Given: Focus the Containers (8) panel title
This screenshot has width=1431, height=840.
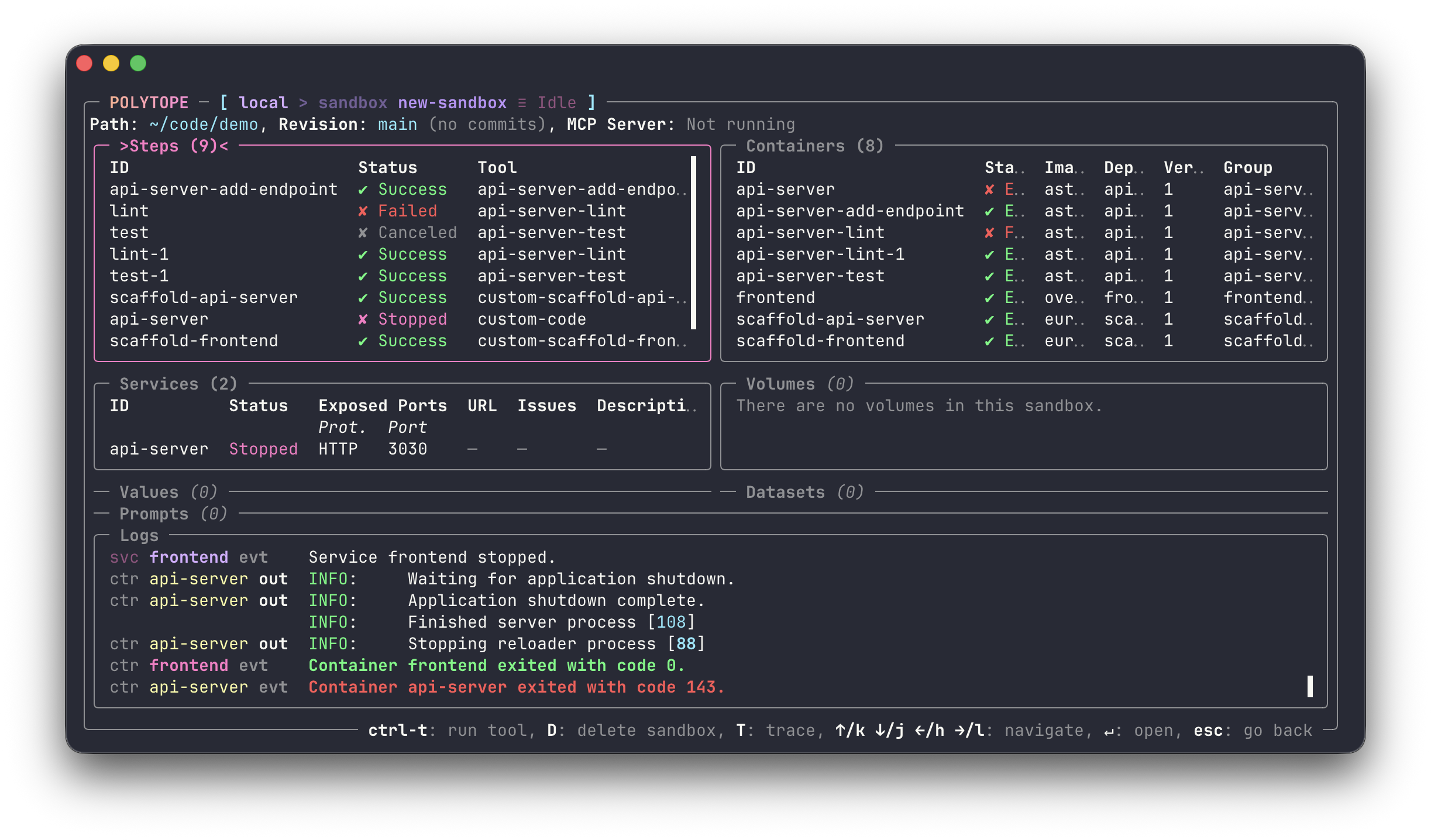Looking at the screenshot, I should [815, 146].
